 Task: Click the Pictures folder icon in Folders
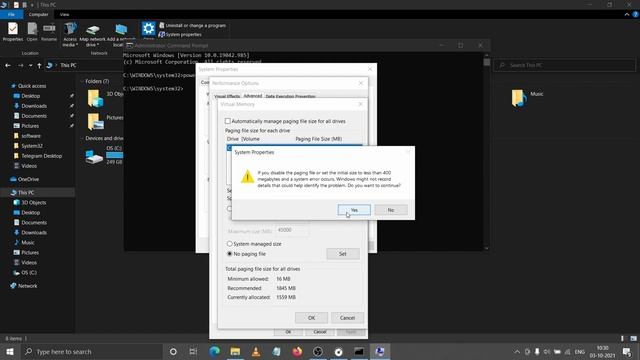tap(96, 121)
